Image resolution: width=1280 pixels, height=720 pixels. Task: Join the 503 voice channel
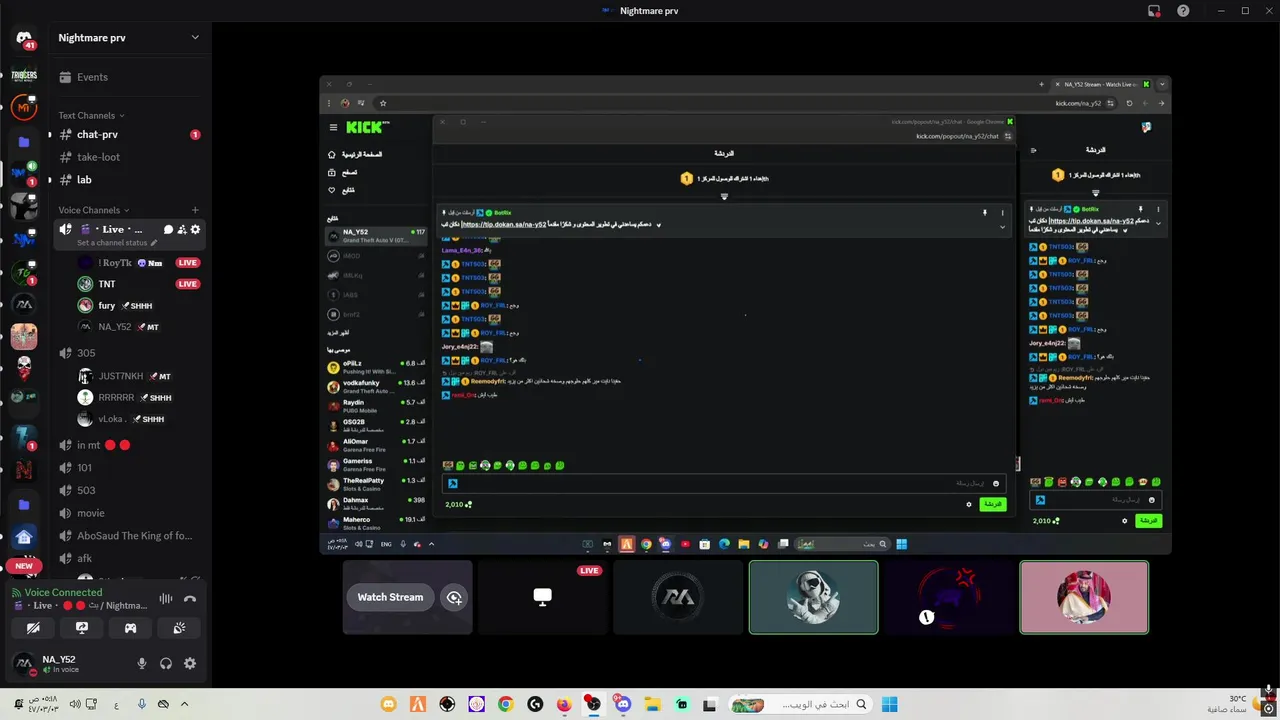pos(129,490)
